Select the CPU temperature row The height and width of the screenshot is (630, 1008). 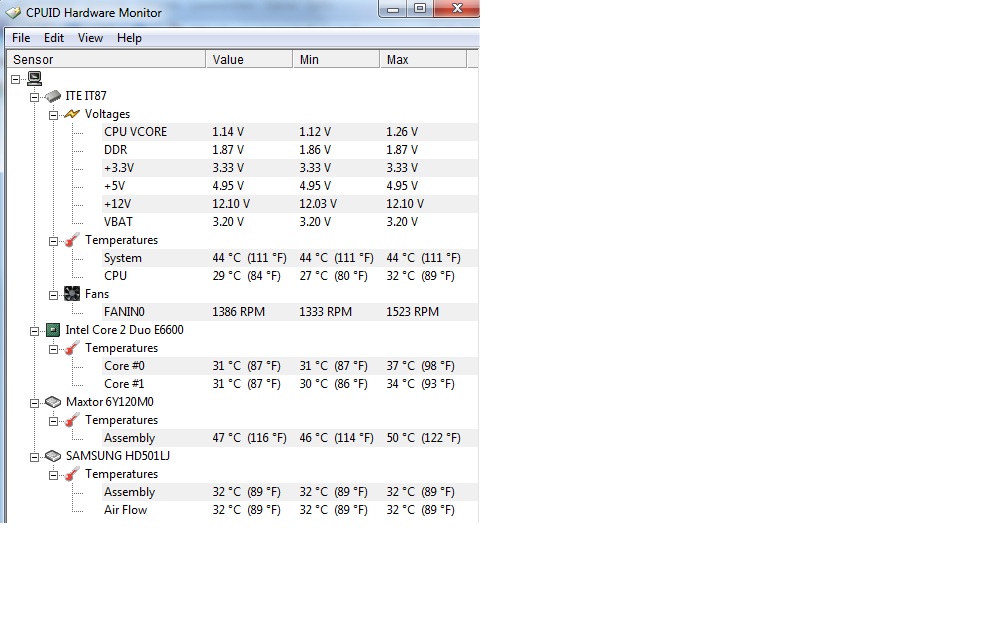[290, 276]
